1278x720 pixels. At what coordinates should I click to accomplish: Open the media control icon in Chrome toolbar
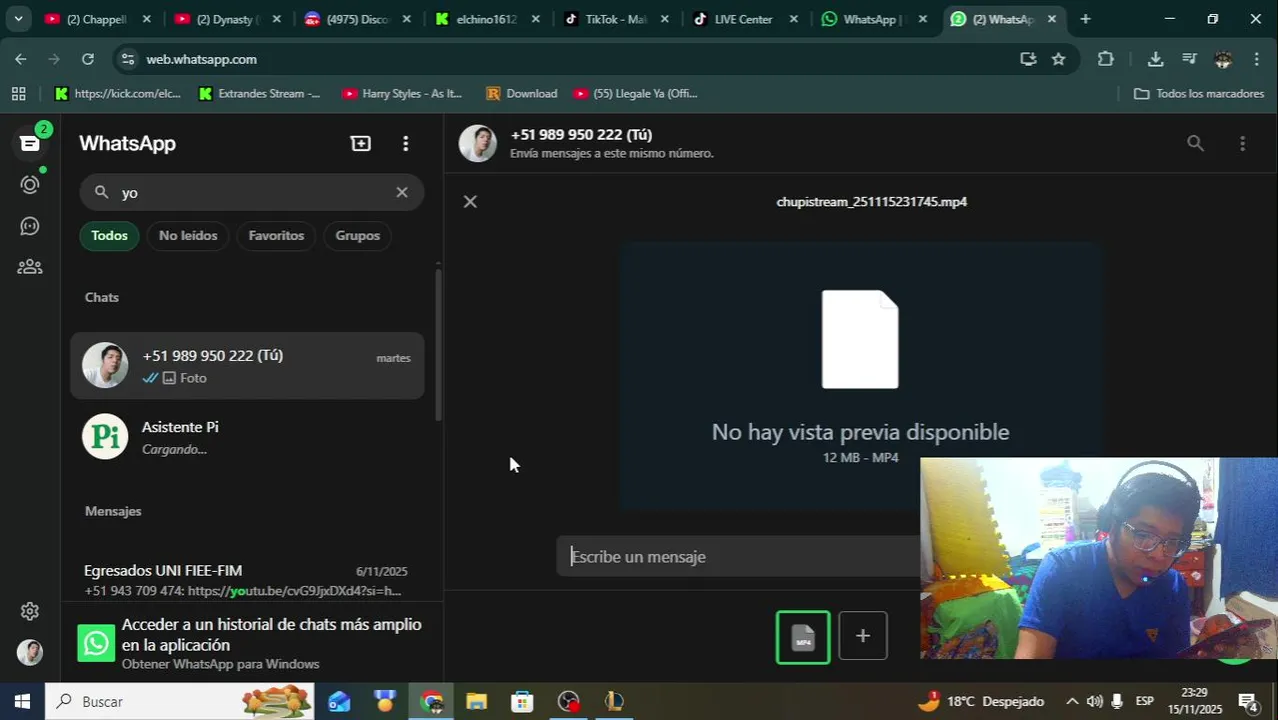pyautogui.click(x=1189, y=59)
